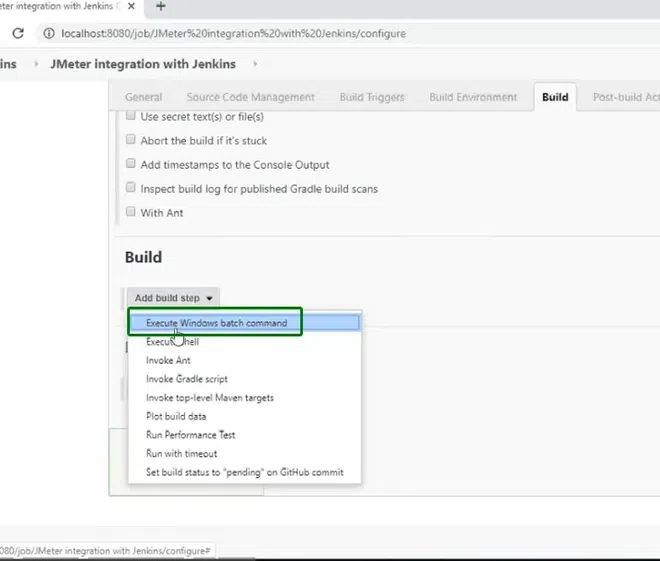Open a new browser tab

coord(160,6)
